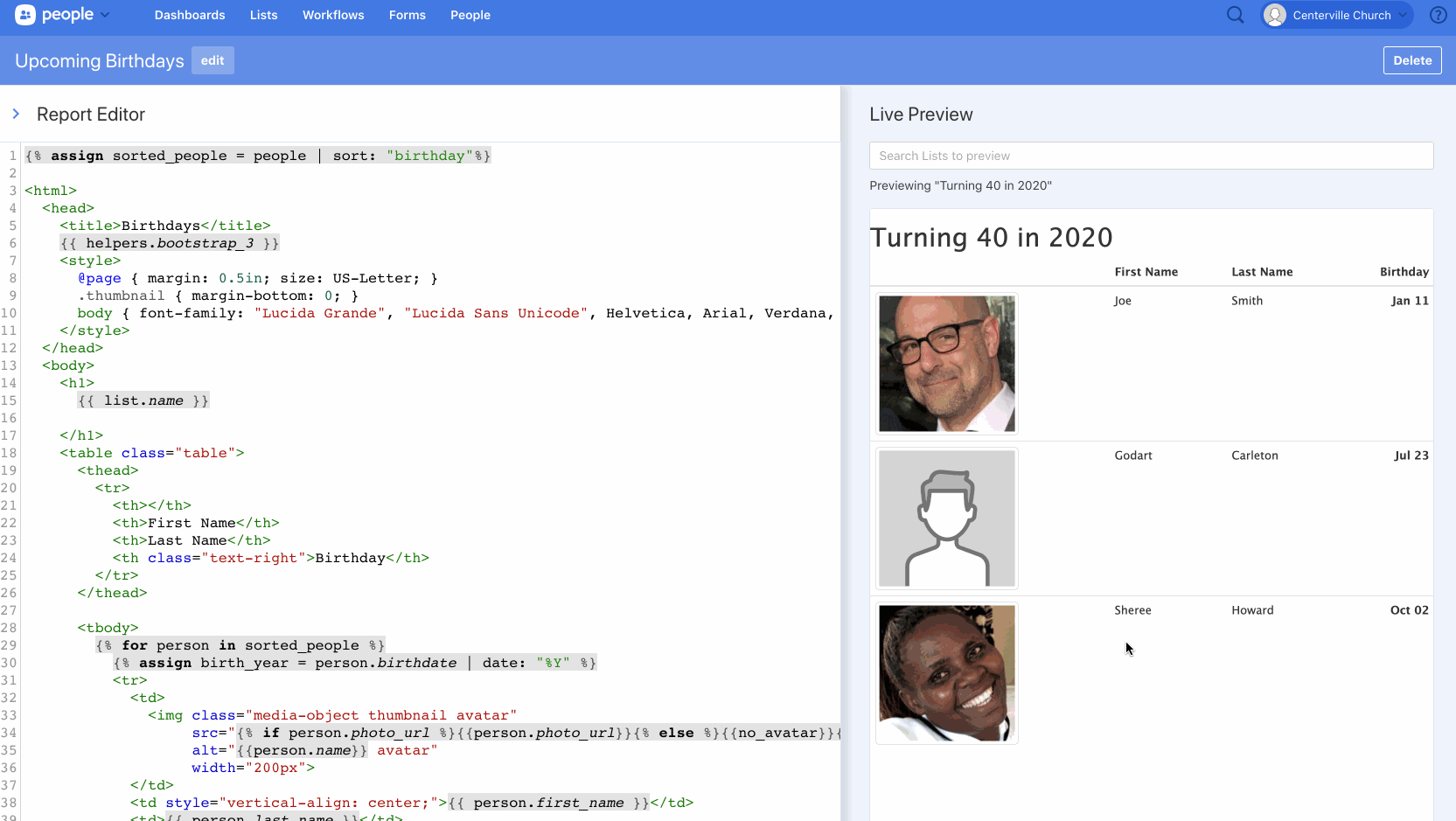Image resolution: width=1456 pixels, height=821 pixels.
Task: Navigate to Forms
Action: point(408,15)
